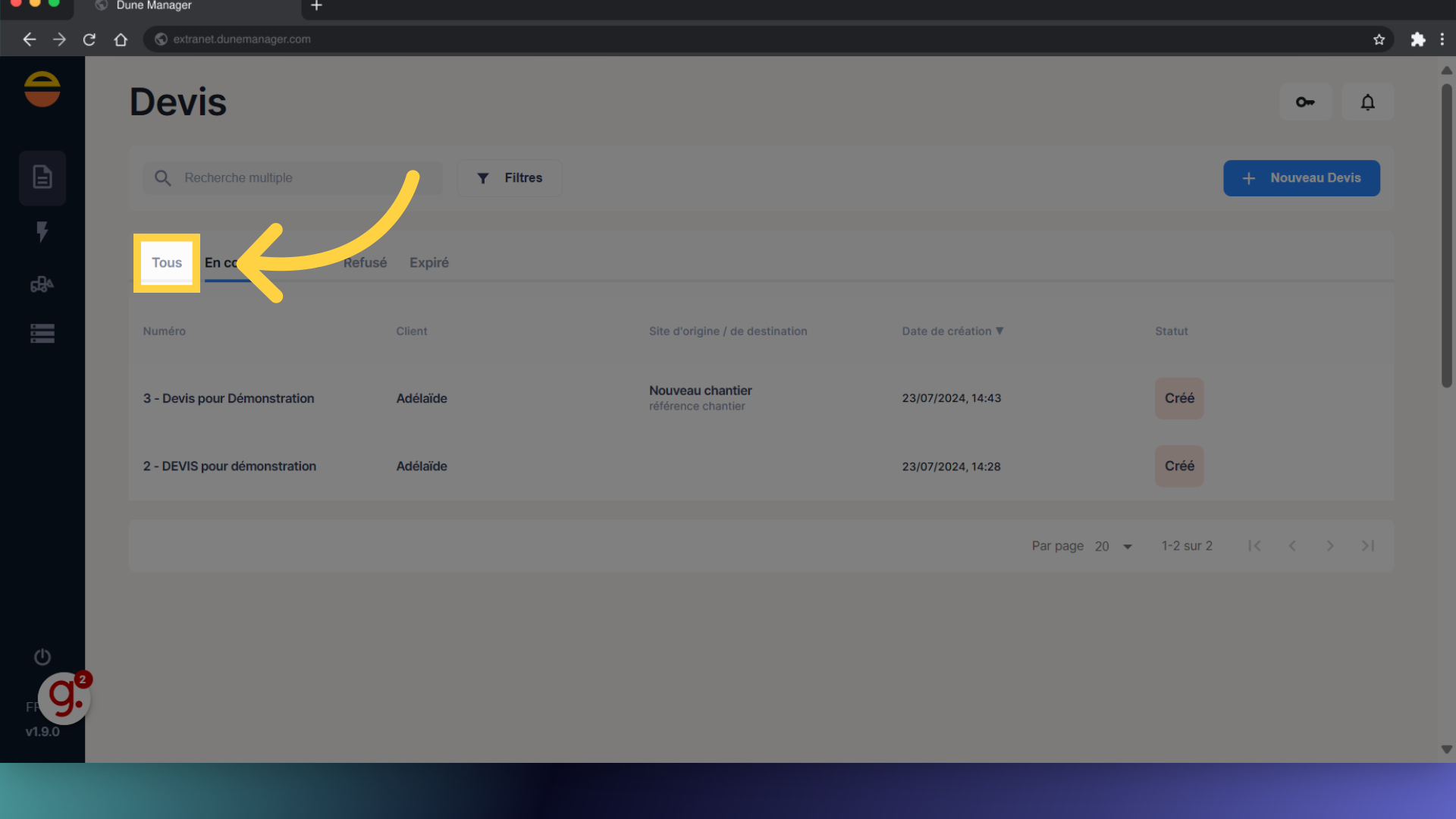The height and width of the screenshot is (819, 1456).
Task: Click the lightning bolt sidebar icon
Action: pos(42,231)
